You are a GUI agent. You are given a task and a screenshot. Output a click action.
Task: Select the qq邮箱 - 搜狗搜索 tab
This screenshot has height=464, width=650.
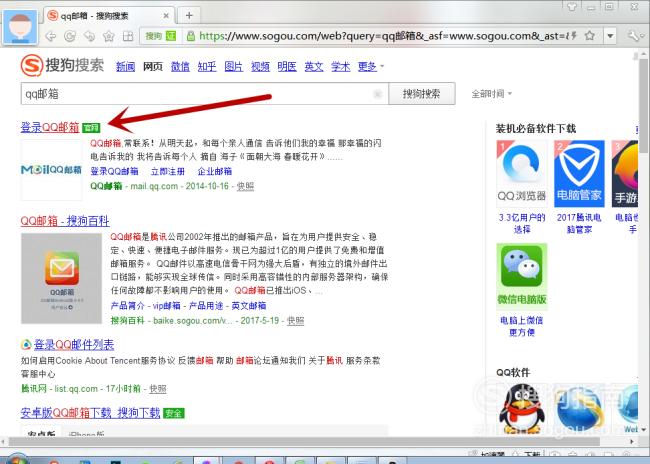pyautogui.click(x=109, y=16)
